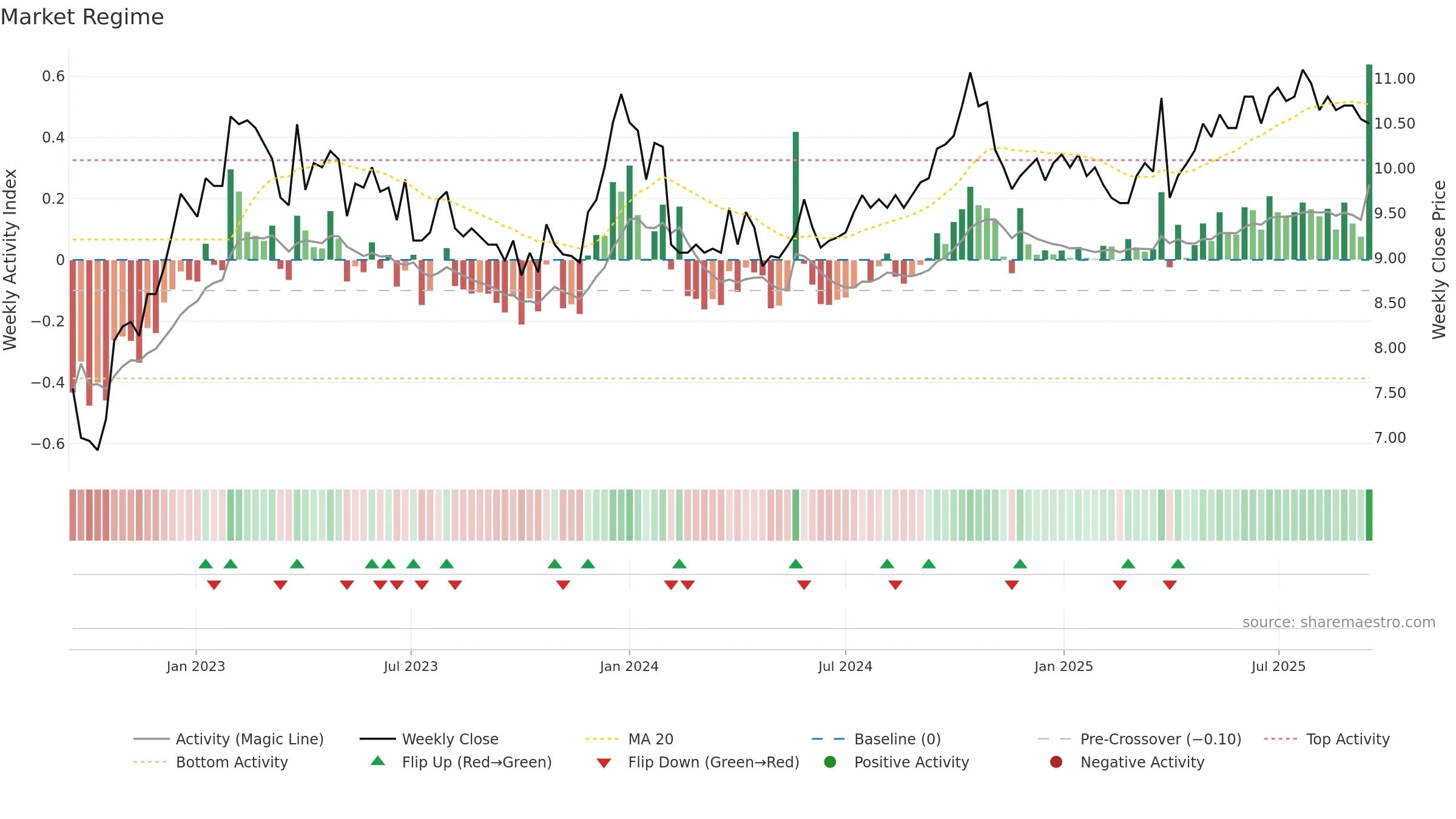Click the source: sharemaestro.com text
The height and width of the screenshot is (819, 1456).
point(1339,622)
